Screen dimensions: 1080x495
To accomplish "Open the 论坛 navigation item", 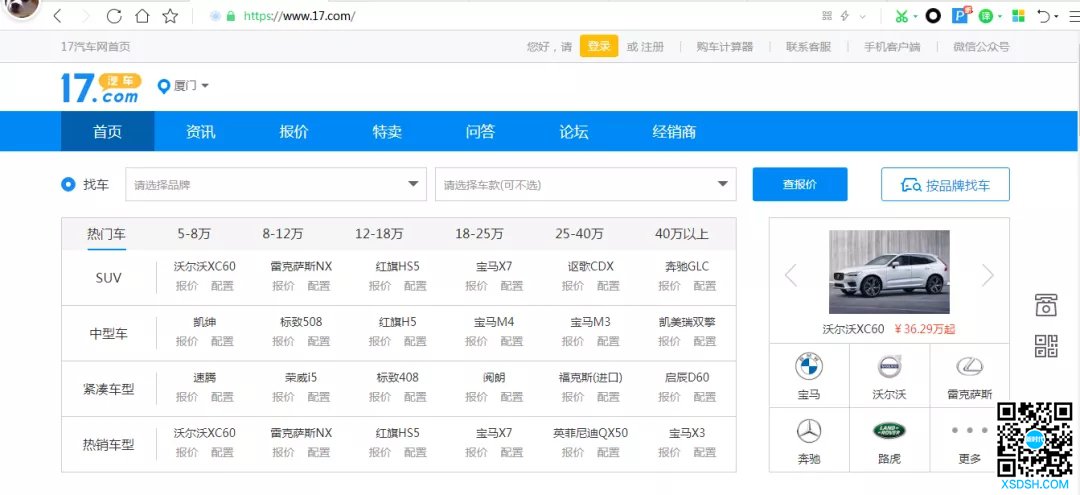I will tap(574, 131).
